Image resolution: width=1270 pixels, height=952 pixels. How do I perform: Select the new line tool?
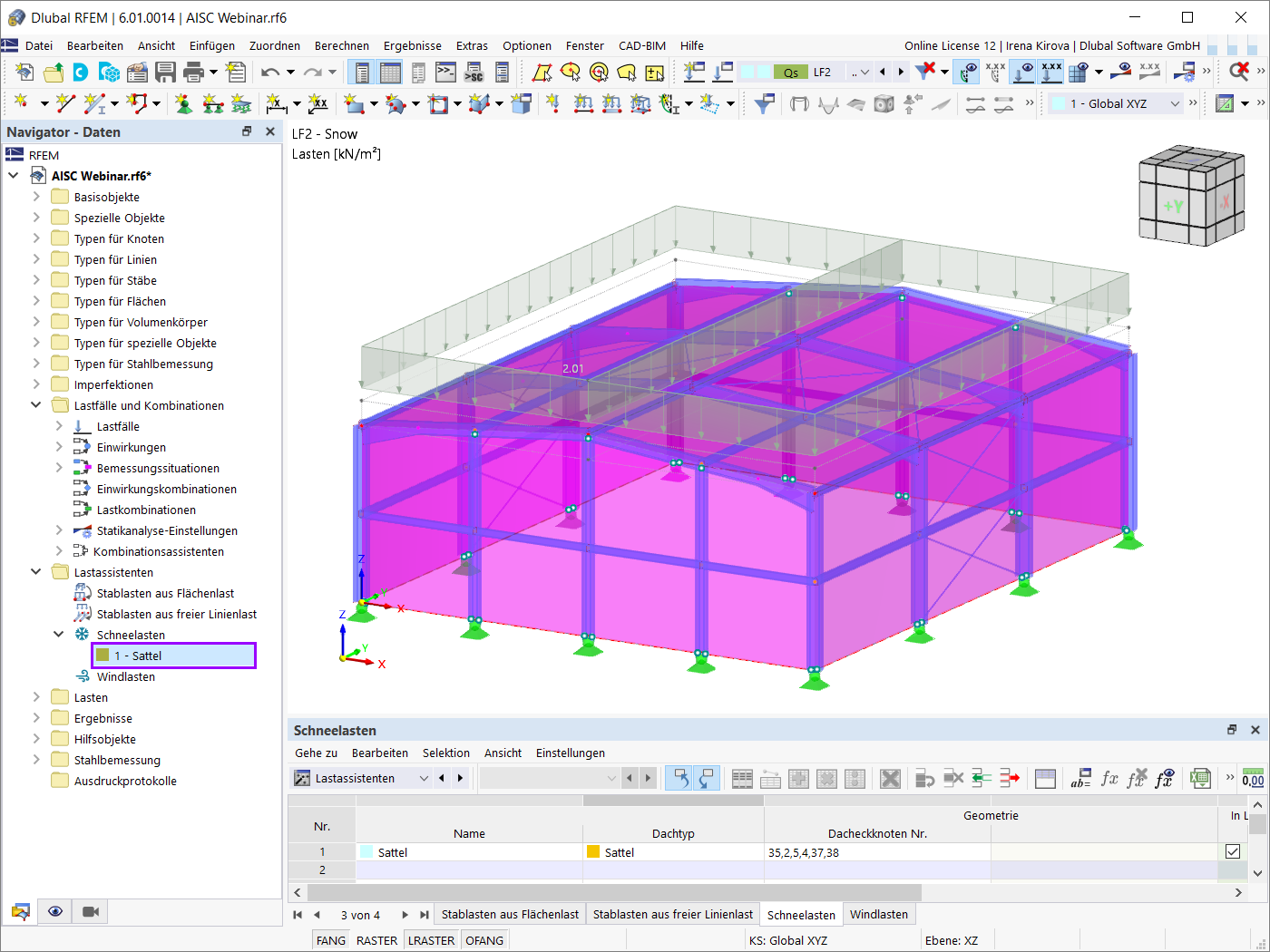65,104
